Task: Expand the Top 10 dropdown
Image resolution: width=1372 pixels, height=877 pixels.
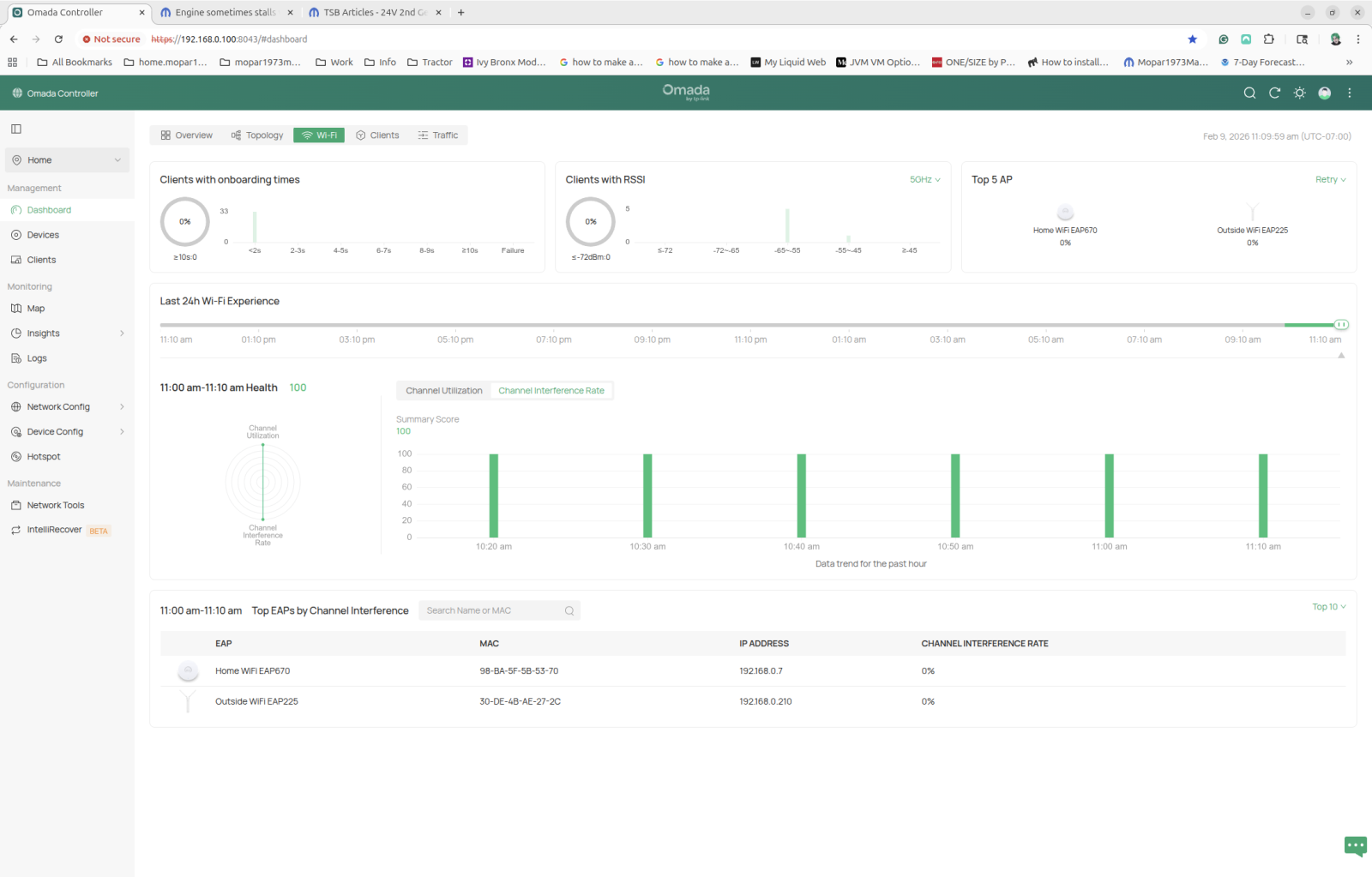Action: click(1328, 607)
